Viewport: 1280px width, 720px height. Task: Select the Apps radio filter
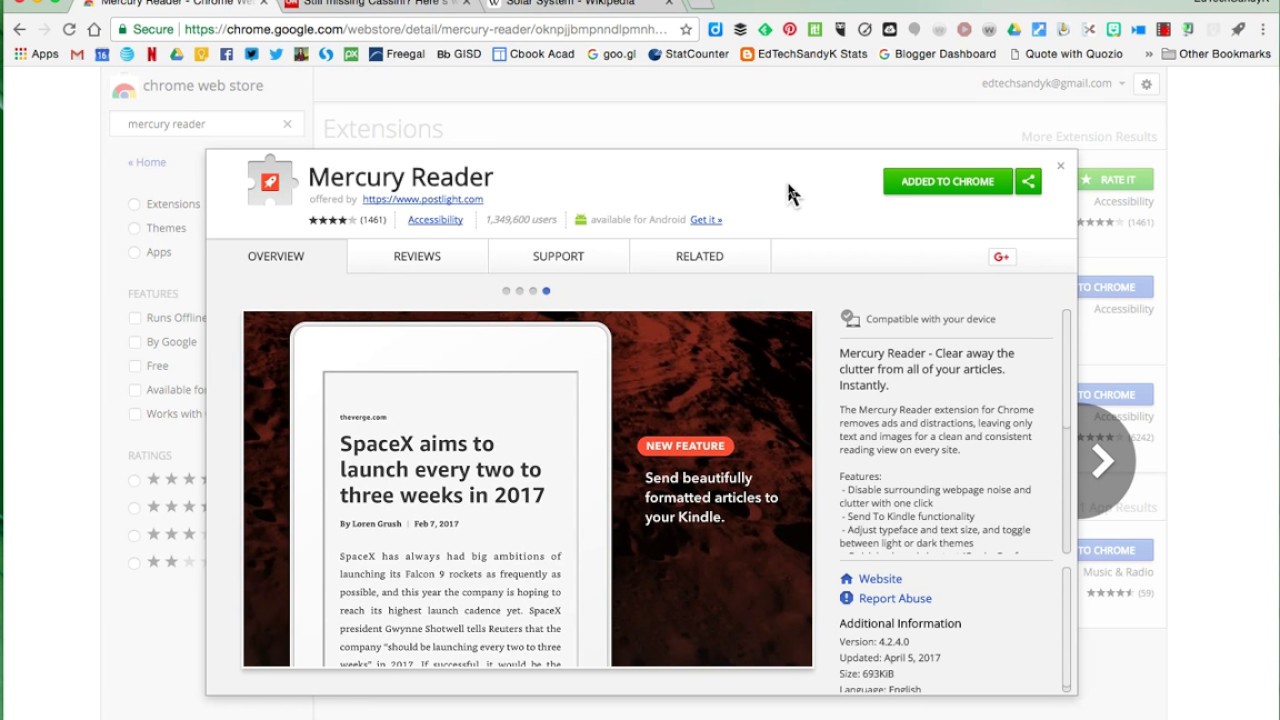tap(134, 252)
